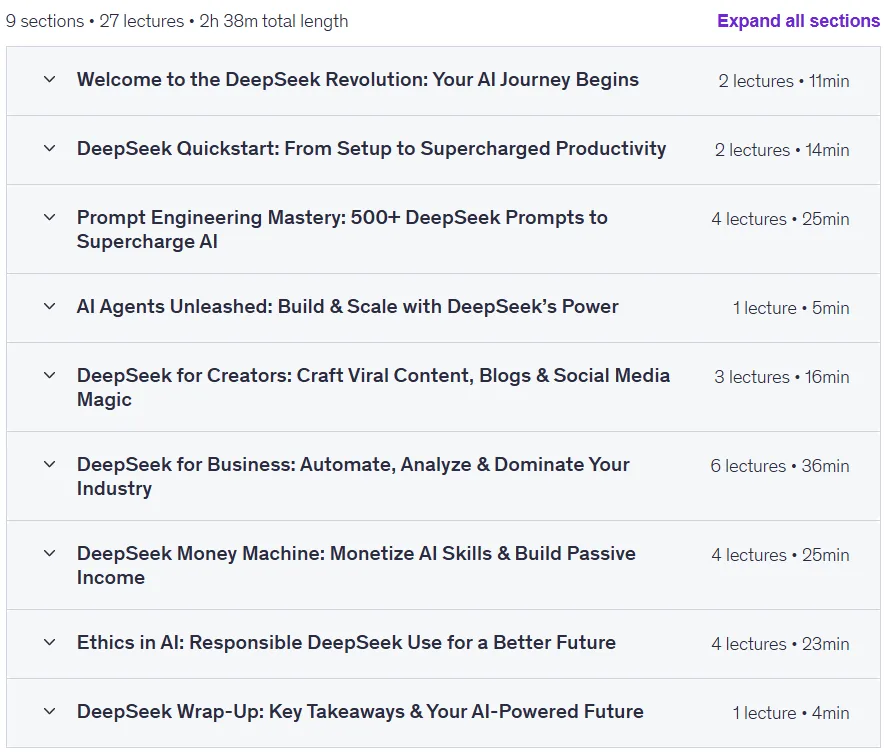Image resolution: width=887 pixels, height=754 pixels.
Task: Expand chevron beside DeepSeek for Creators
Action: [x=50, y=375]
